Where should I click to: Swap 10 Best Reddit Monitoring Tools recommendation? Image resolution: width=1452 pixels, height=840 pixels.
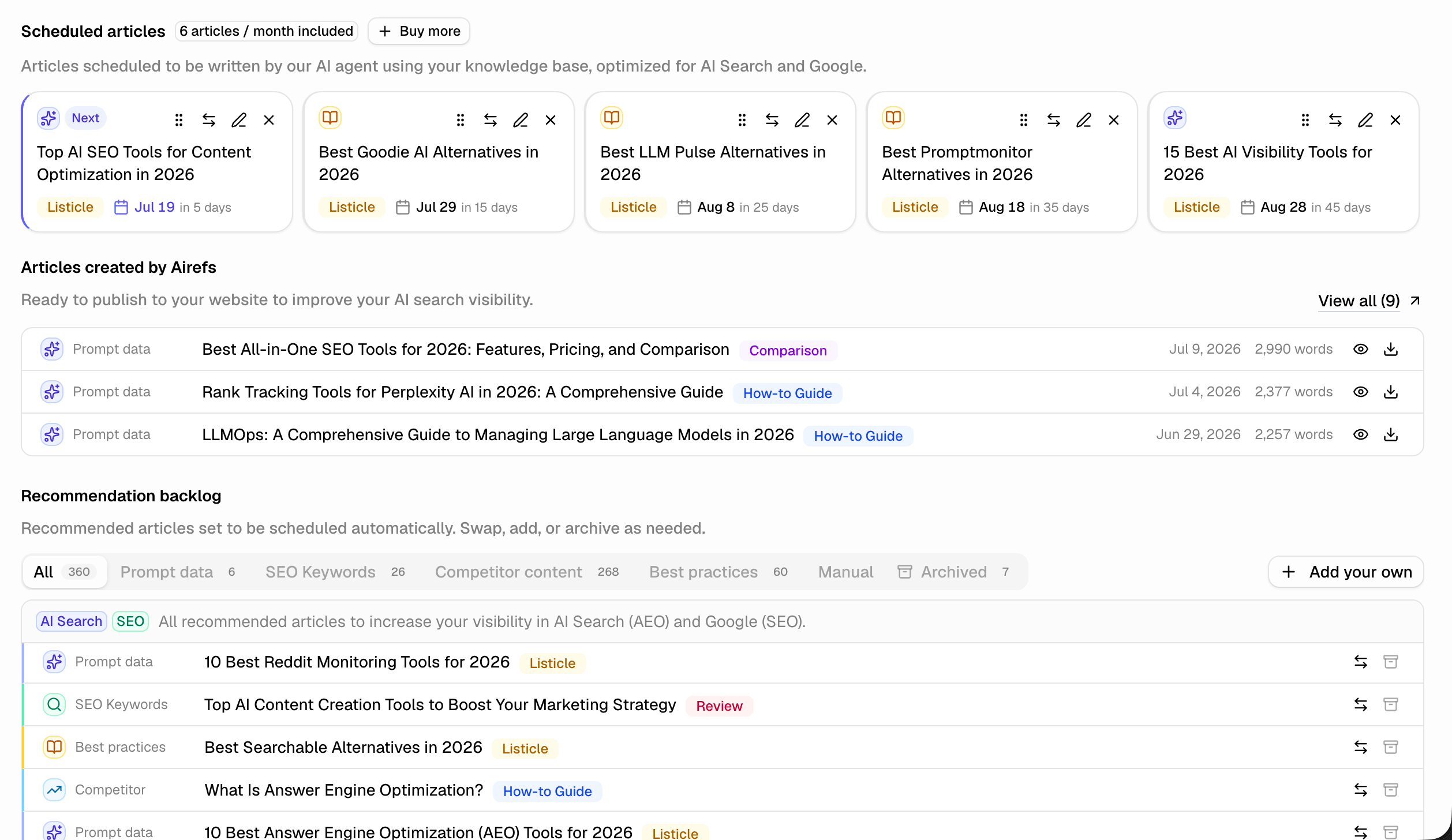(x=1361, y=662)
